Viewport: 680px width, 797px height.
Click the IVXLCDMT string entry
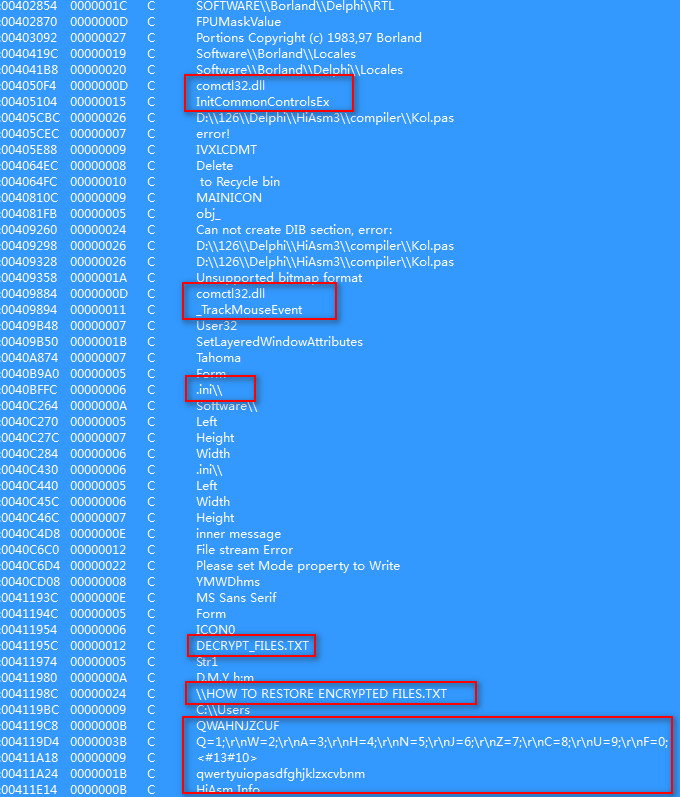[x=226, y=150]
